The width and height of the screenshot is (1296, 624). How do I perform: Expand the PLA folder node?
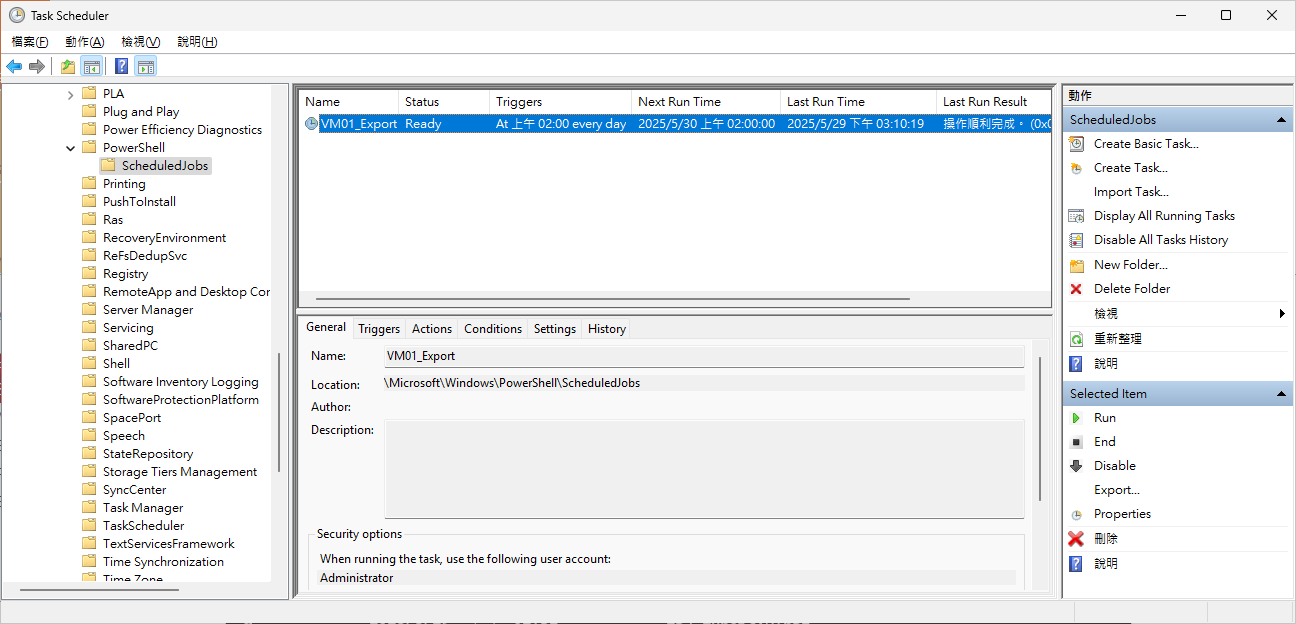tap(71, 94)
